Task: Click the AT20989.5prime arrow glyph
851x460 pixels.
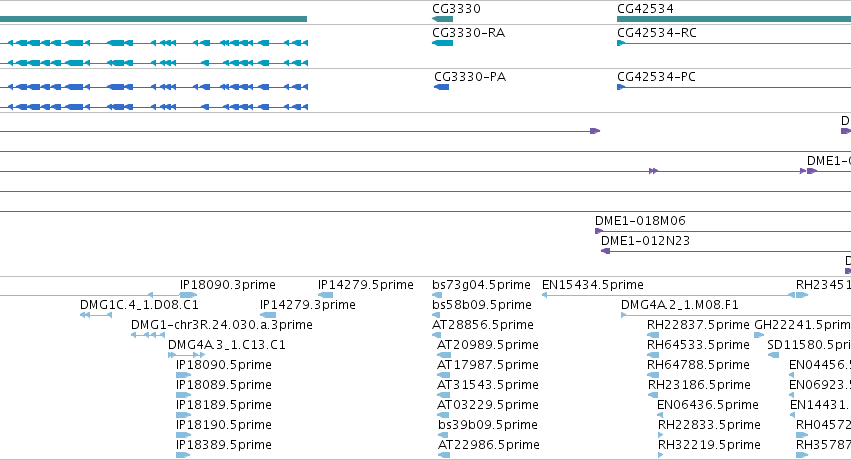Action: [x=444, y=355]
